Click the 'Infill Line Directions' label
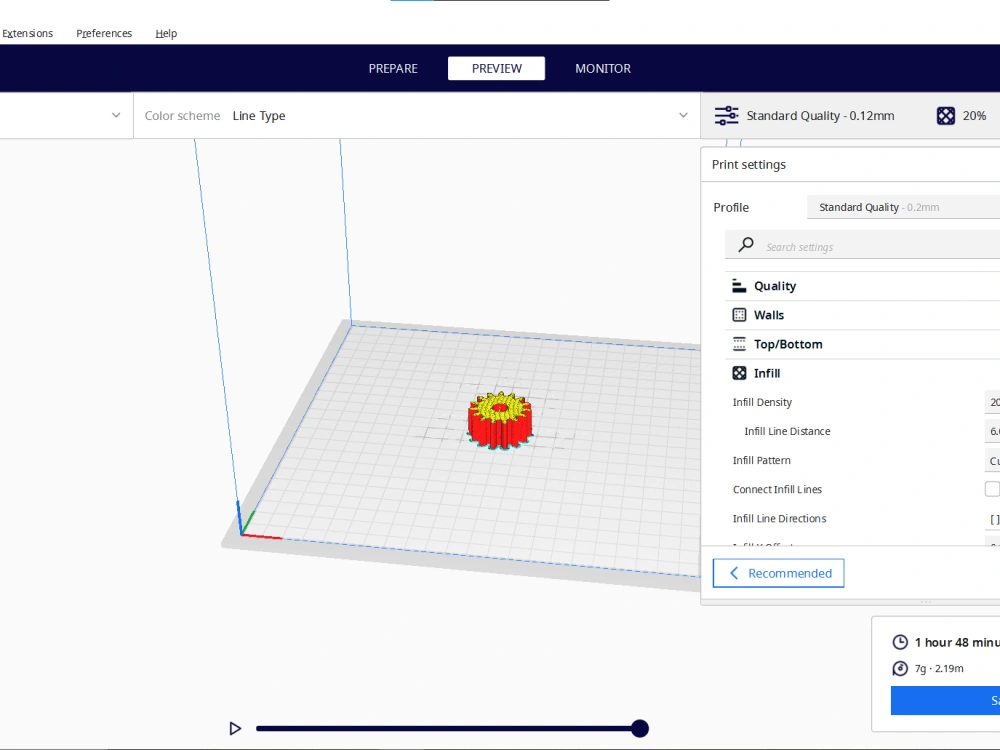Screen dimensions: 1000x750 779,518
